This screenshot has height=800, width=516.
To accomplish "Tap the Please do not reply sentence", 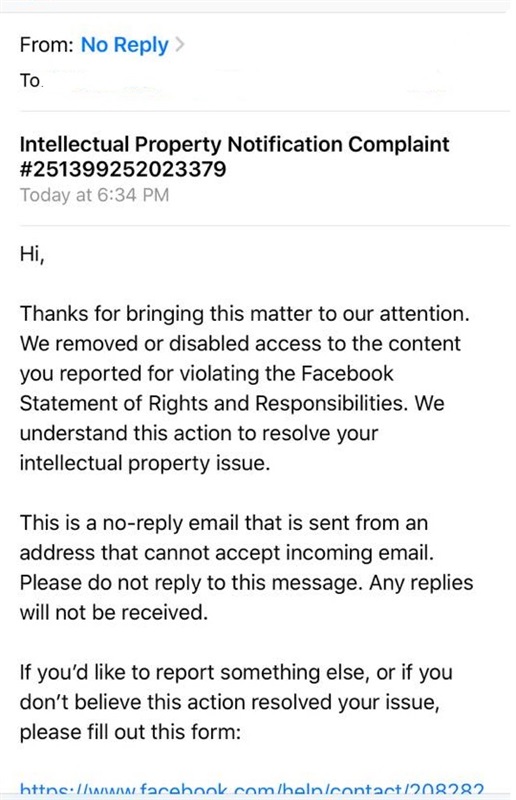I will tap(191, 583).
